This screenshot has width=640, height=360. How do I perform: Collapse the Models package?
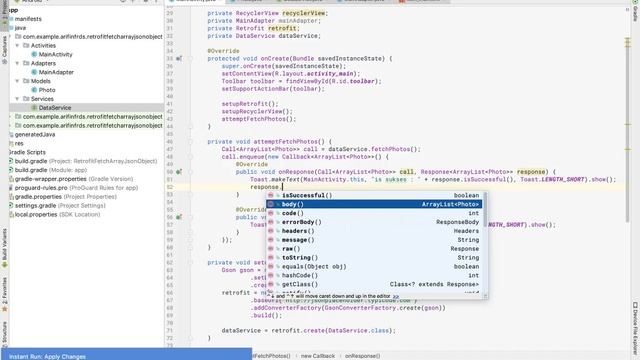tap(17, 81)
